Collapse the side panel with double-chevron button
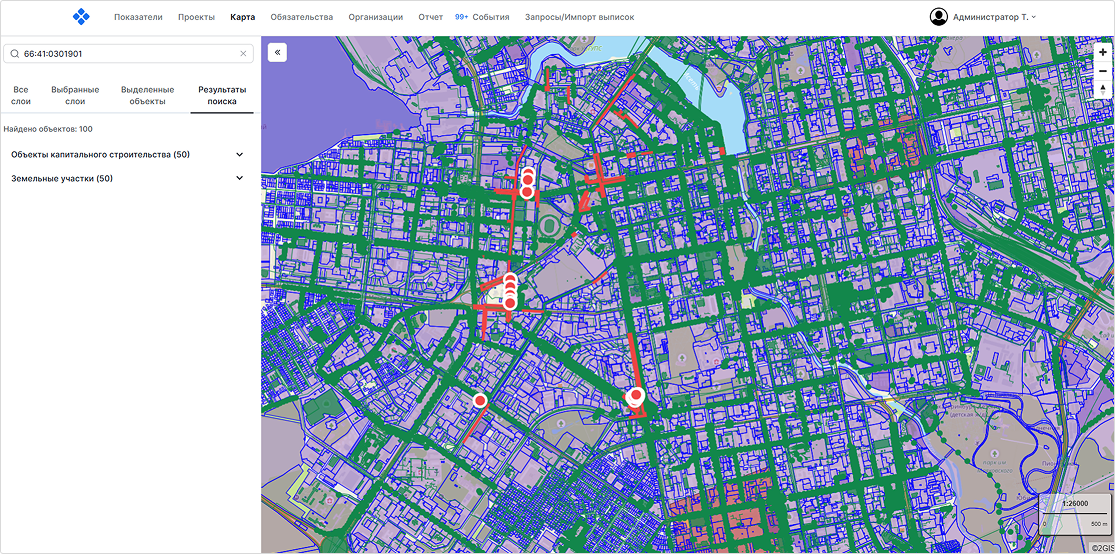1115x554 pixels. pos(277,52)
